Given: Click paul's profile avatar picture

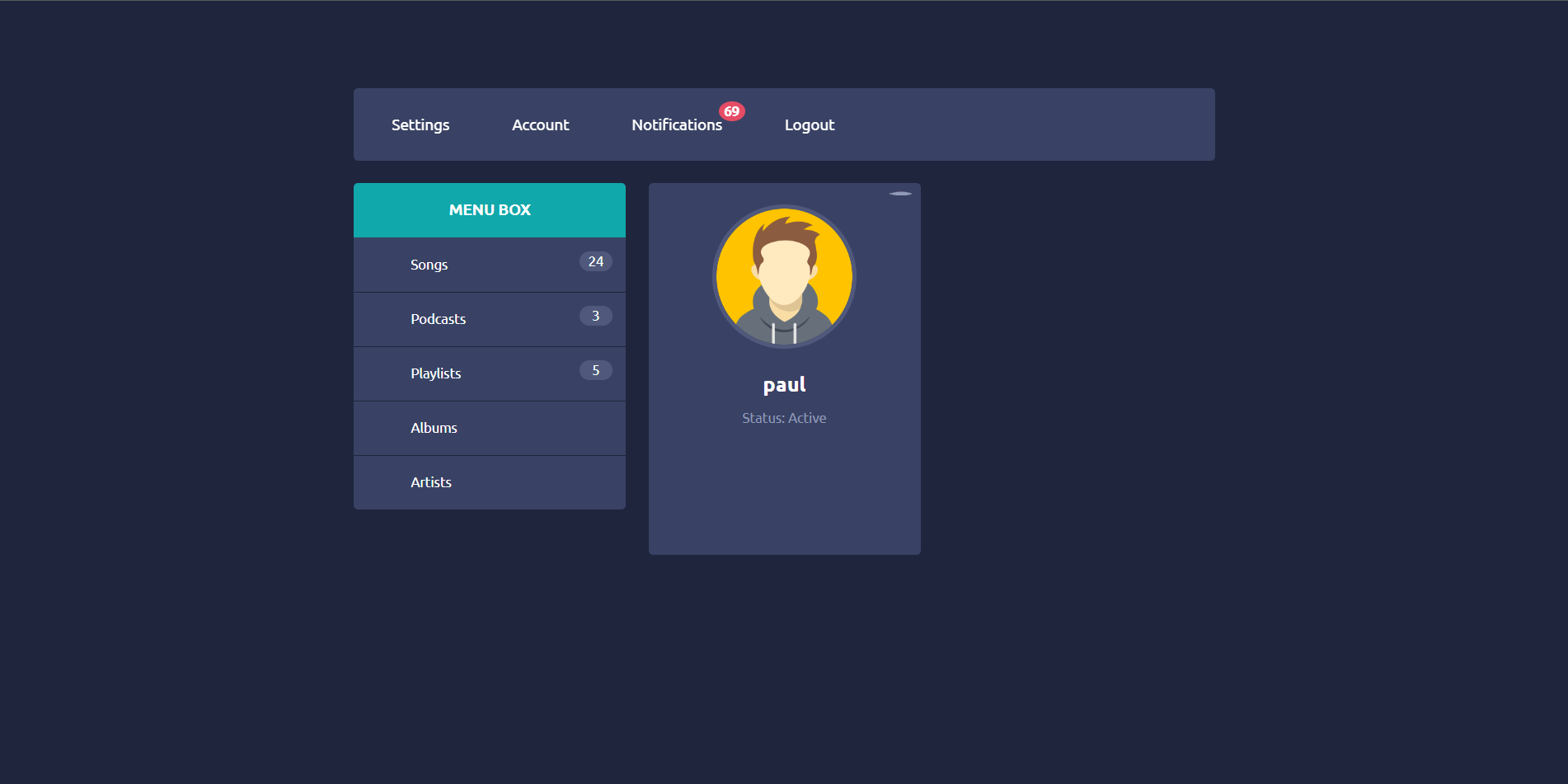Looking at the screenshot, I should pyautogui.click(x=784, y=276).
